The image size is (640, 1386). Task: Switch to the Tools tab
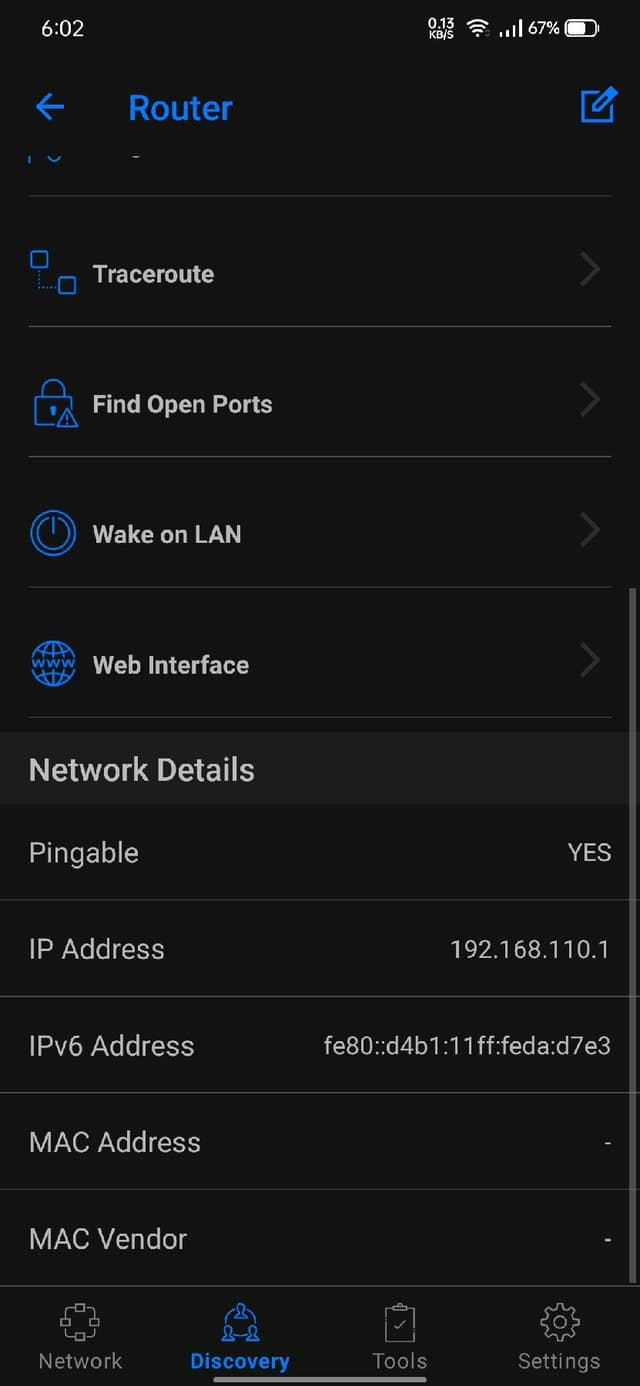coord(399,1338)
